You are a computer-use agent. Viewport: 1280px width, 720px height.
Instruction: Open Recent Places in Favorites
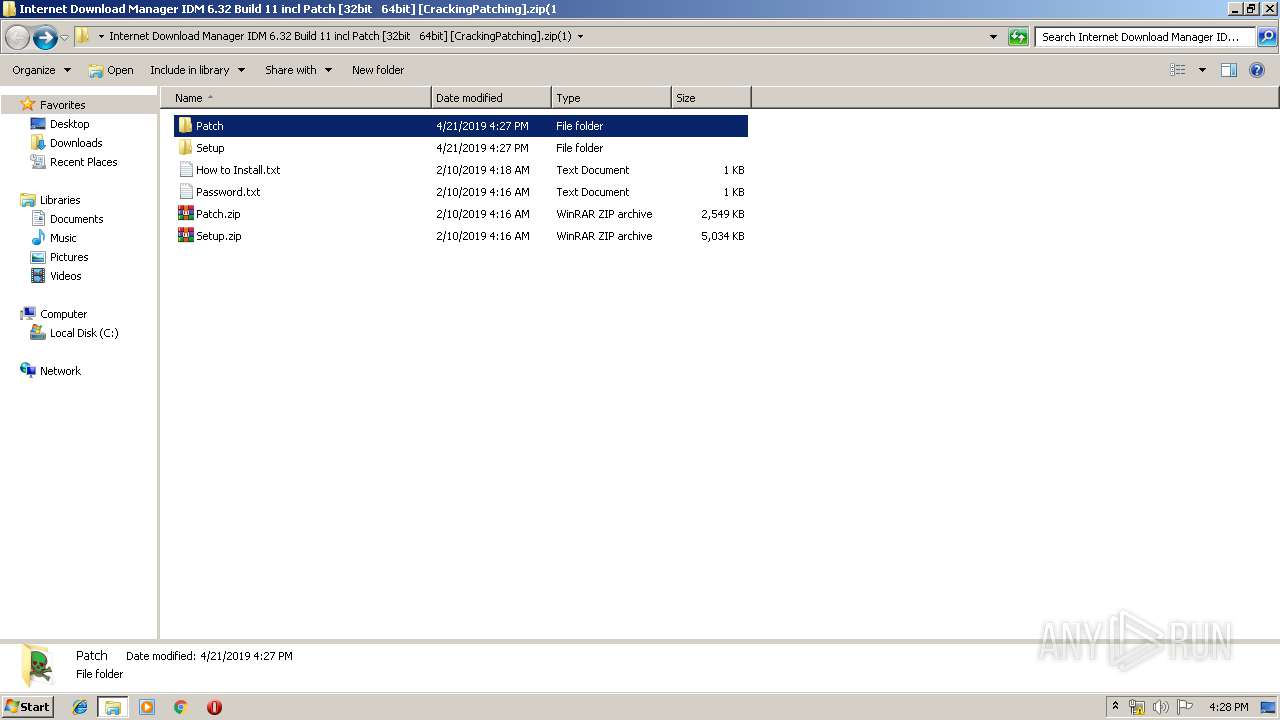pos(83,162)
